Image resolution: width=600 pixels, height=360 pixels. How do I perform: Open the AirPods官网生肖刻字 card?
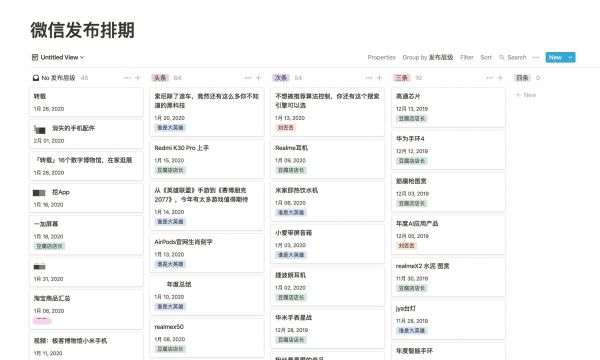tap(207, 253)
